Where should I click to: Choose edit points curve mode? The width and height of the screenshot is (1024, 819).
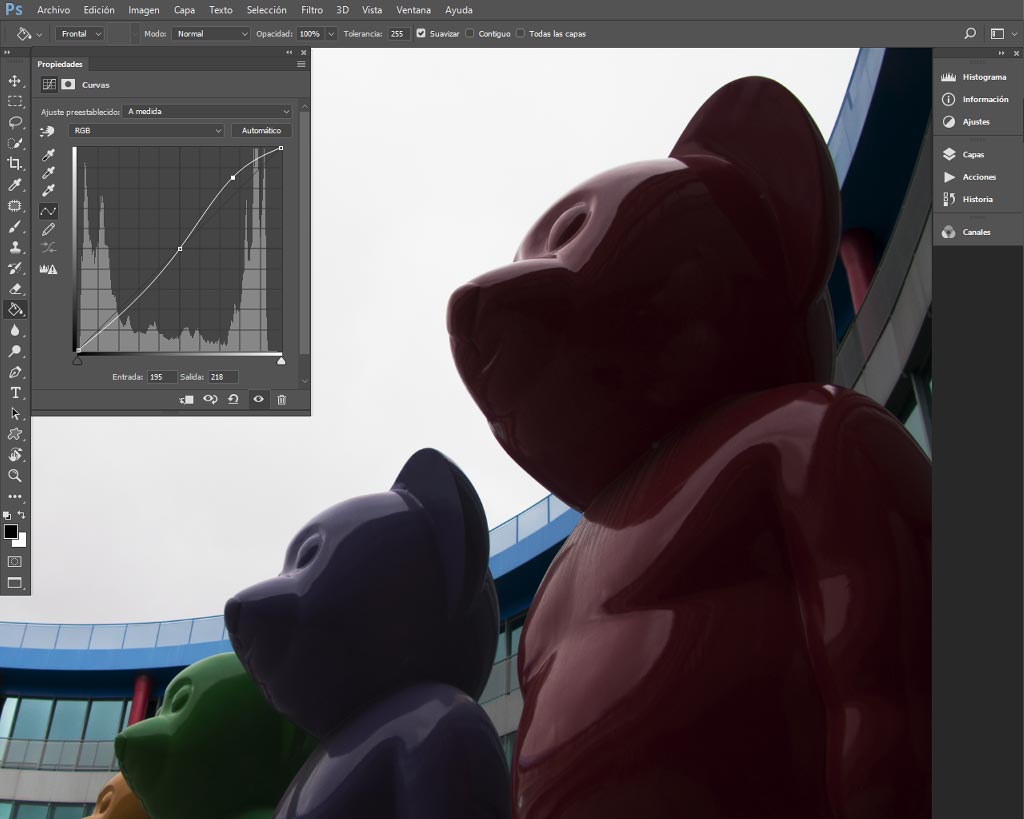(x=48, y=211)
